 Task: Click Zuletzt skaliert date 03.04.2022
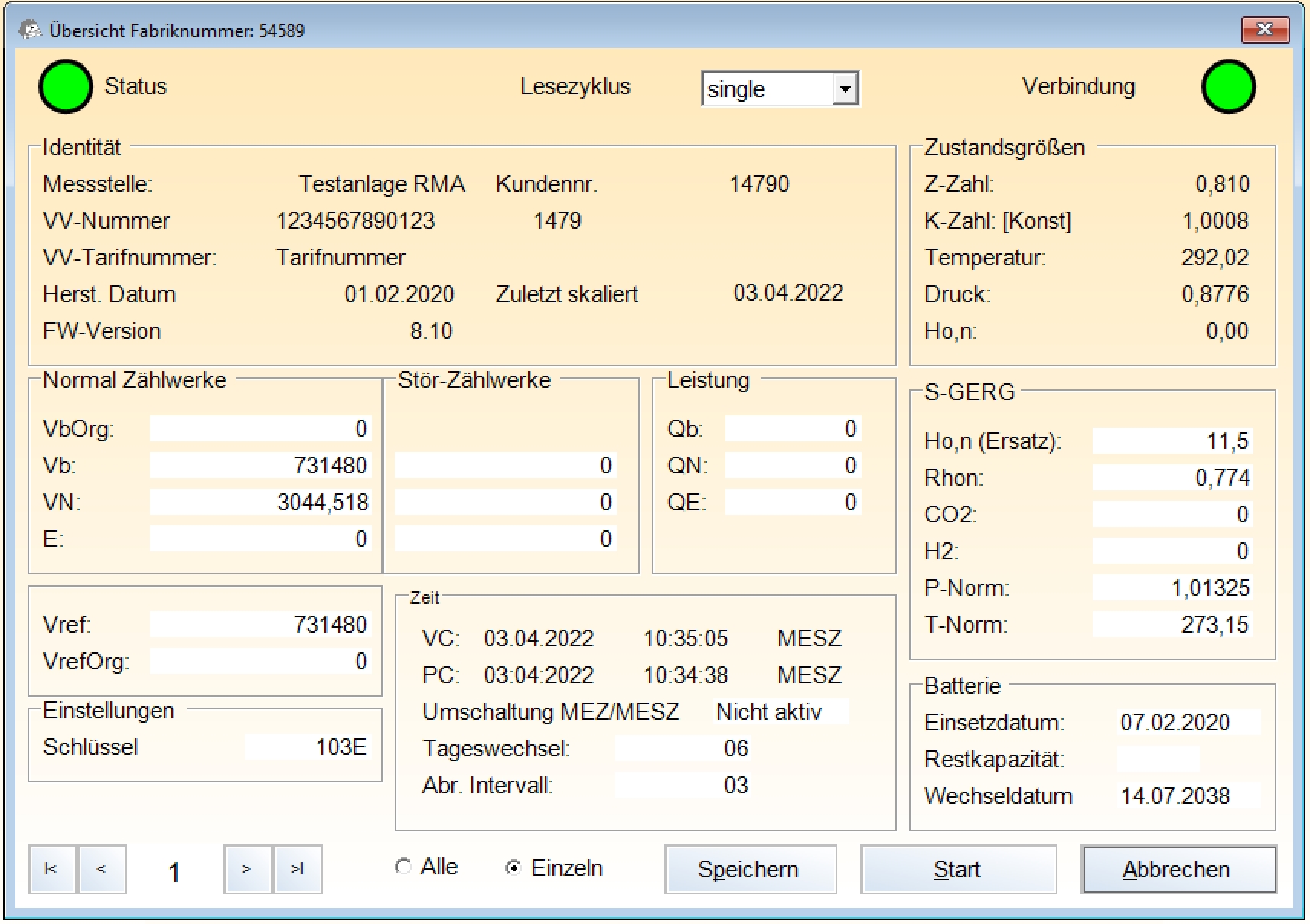[788, 293]
